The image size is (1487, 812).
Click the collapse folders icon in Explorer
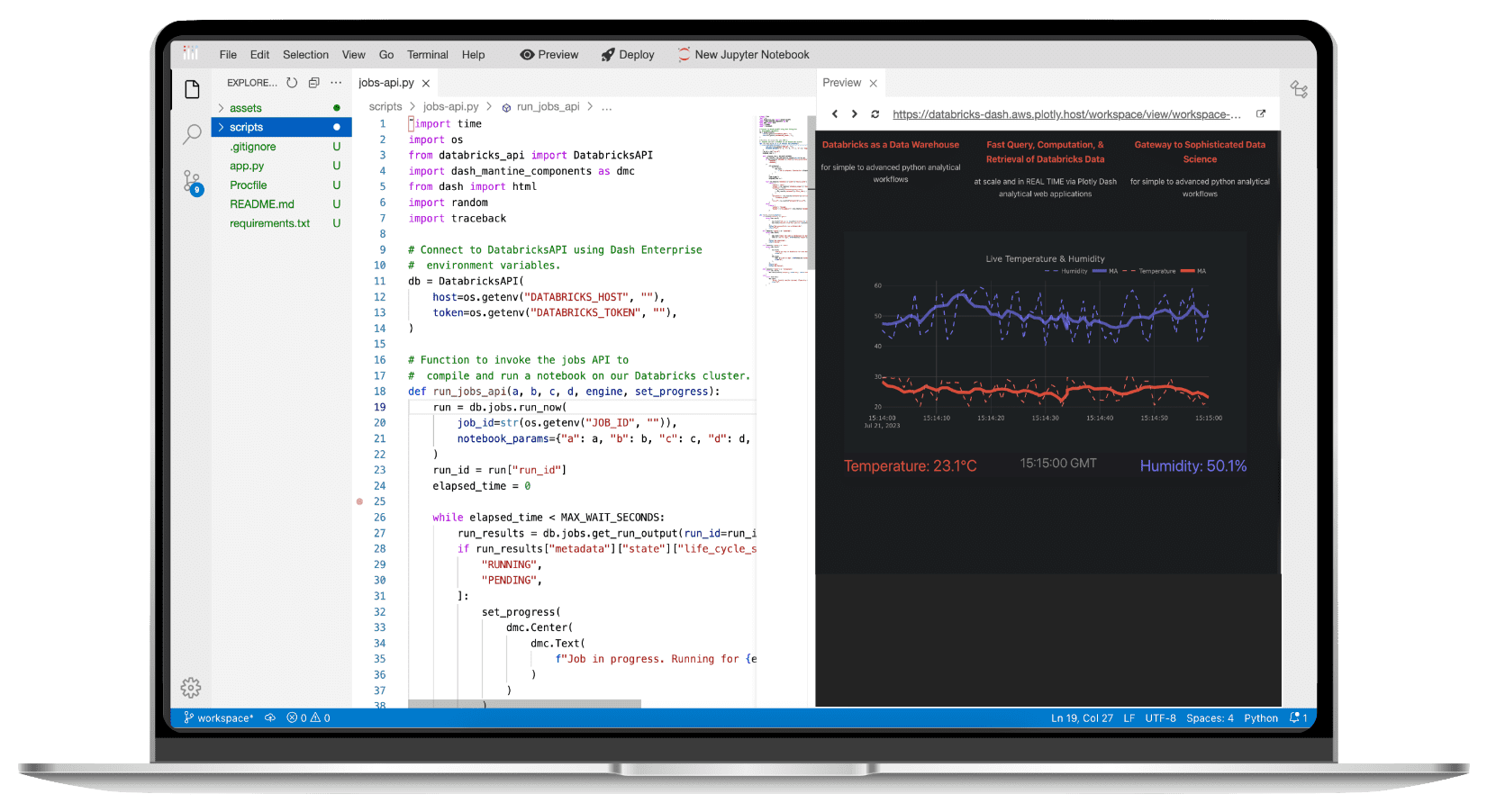tap(313, 82)
